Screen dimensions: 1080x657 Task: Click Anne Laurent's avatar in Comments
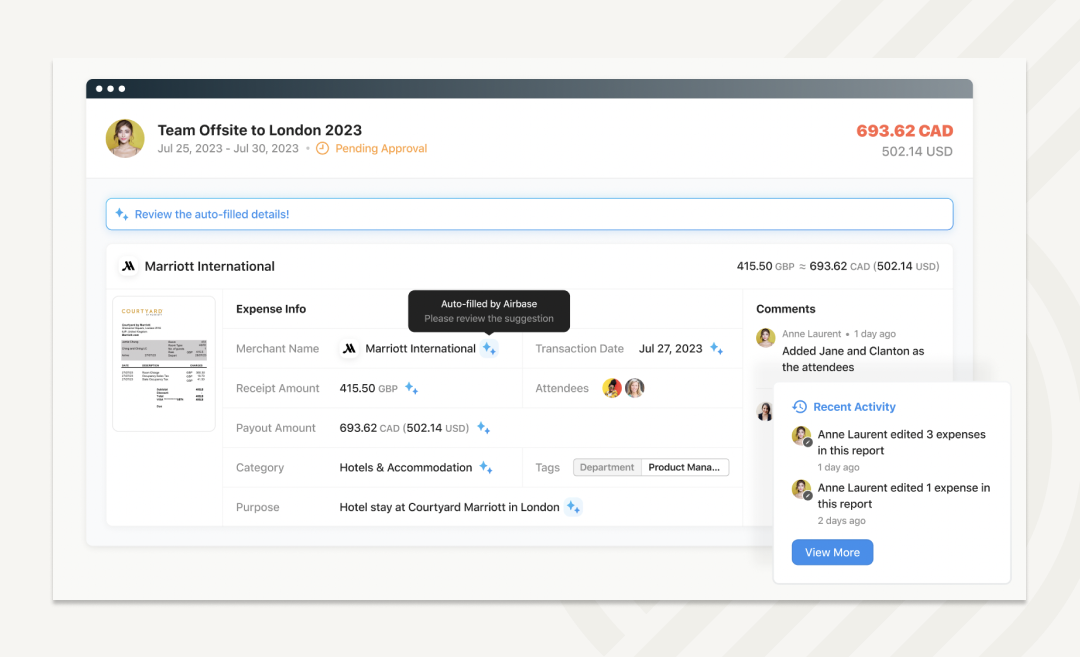point(765,337)
